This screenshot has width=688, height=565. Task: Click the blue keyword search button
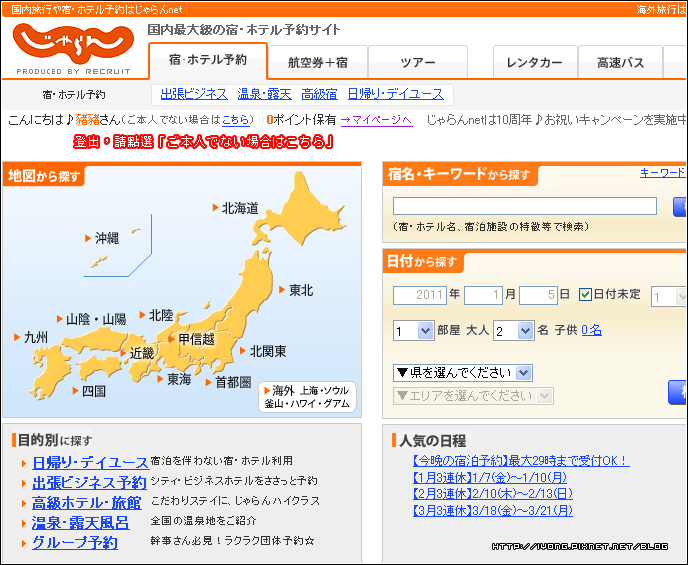click(x=680, y=207)
